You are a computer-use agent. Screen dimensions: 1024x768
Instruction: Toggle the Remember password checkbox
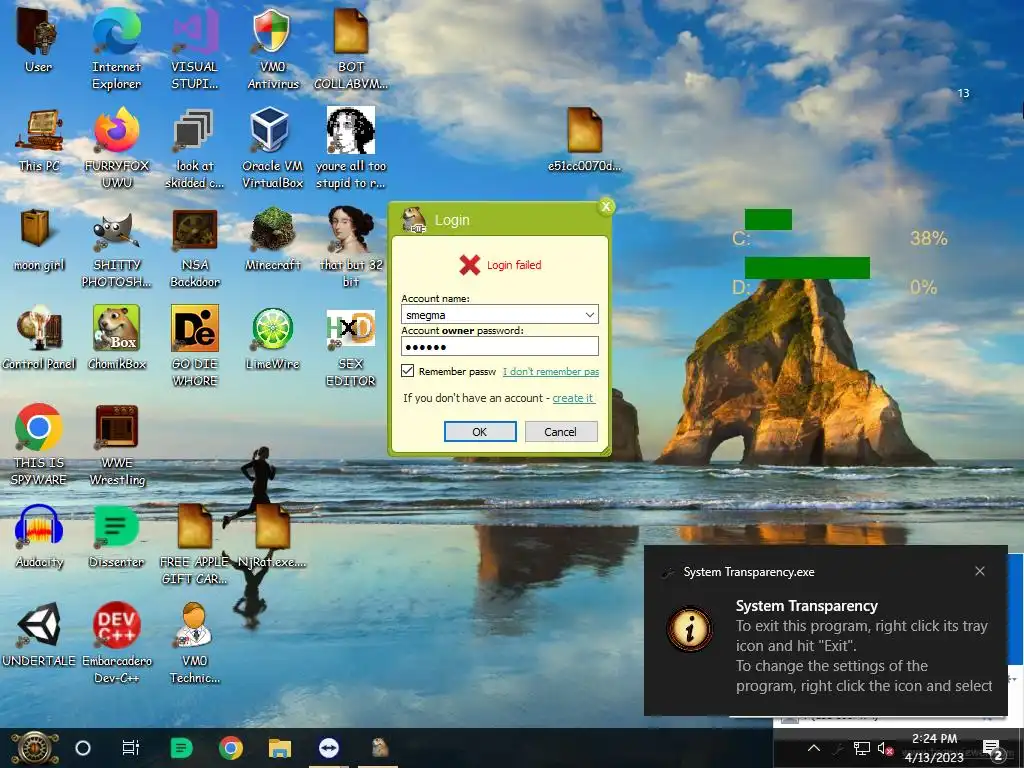point(408,371)
